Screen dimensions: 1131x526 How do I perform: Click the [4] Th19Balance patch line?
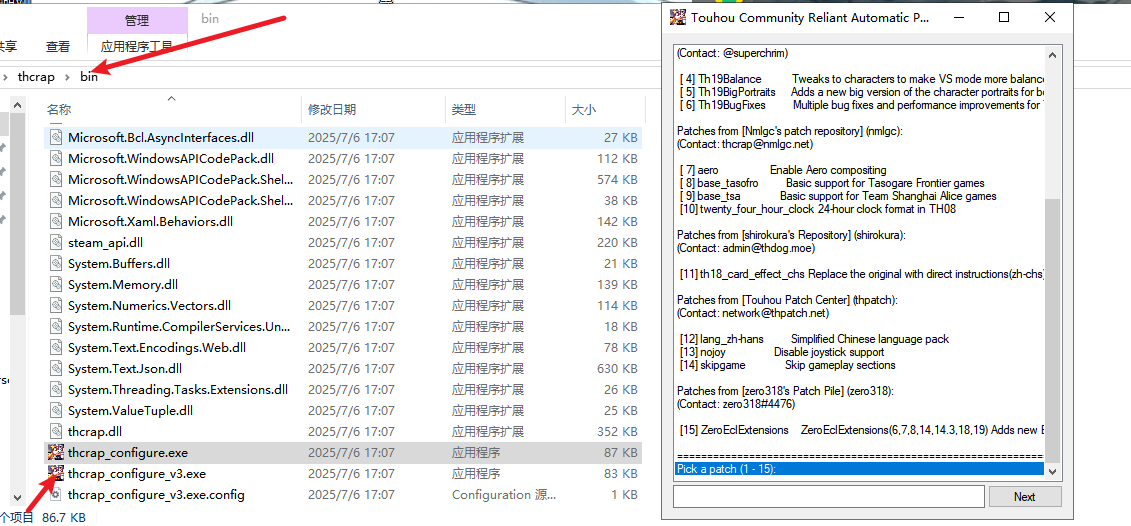tap(861, 79)
